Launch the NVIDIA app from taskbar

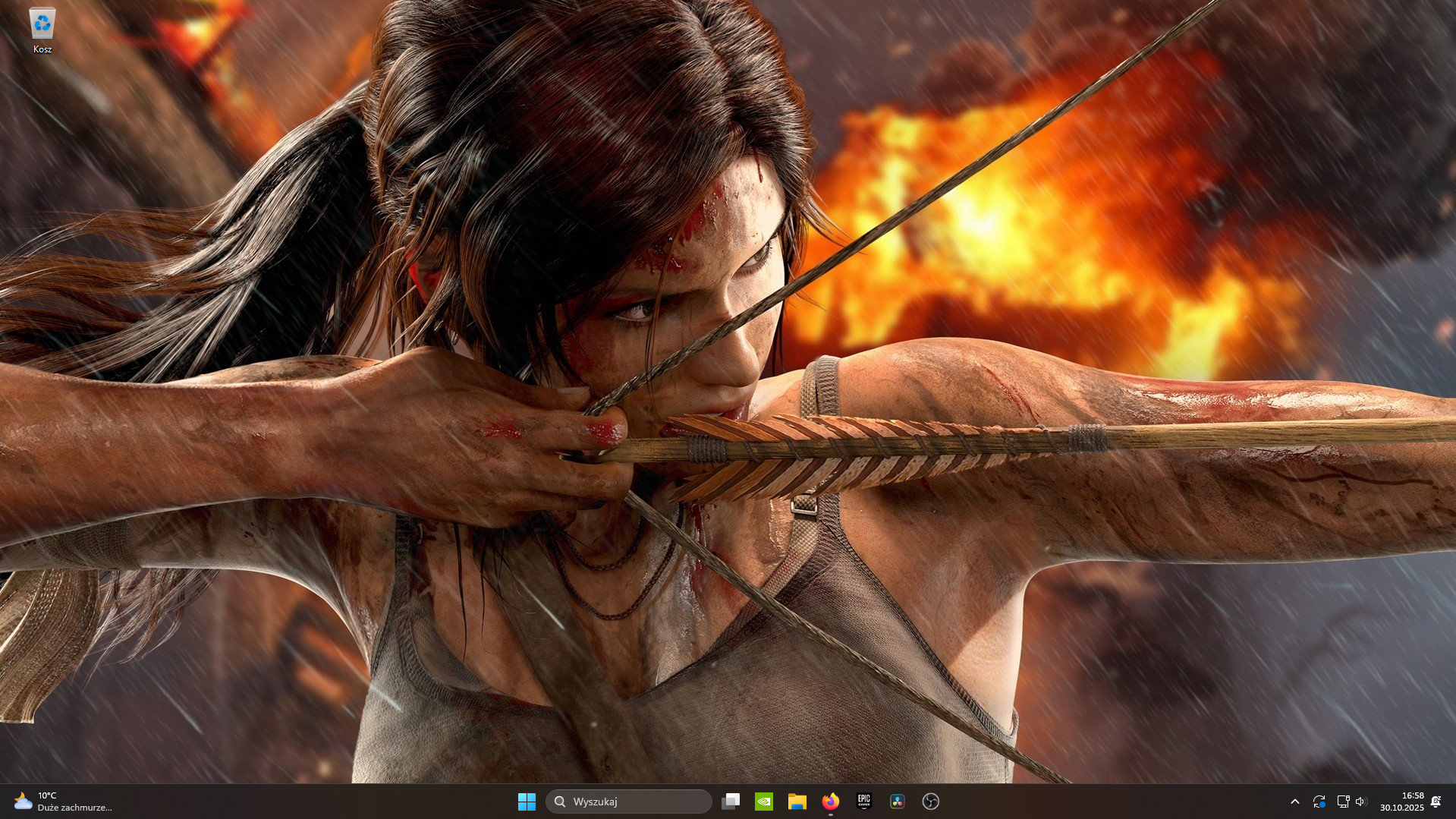[x=764, y=802]
